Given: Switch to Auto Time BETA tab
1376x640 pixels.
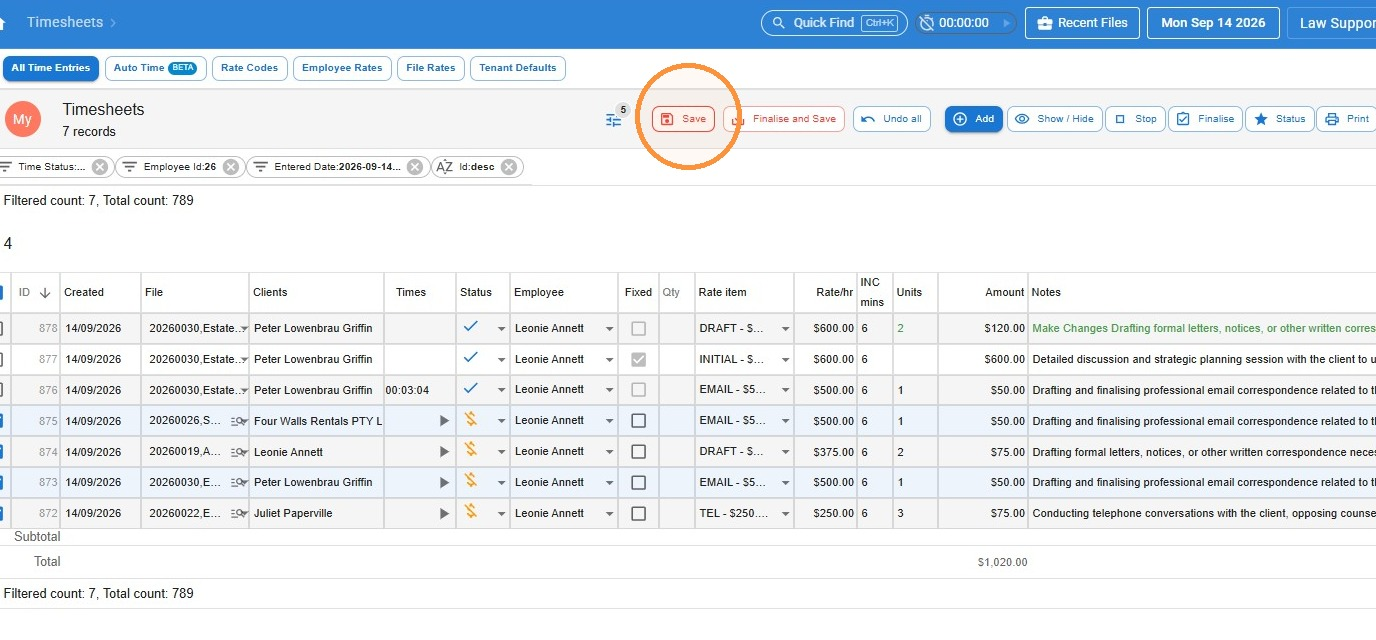Looking at the screenshot, I should pyautogui.click(x=155, y=68).
